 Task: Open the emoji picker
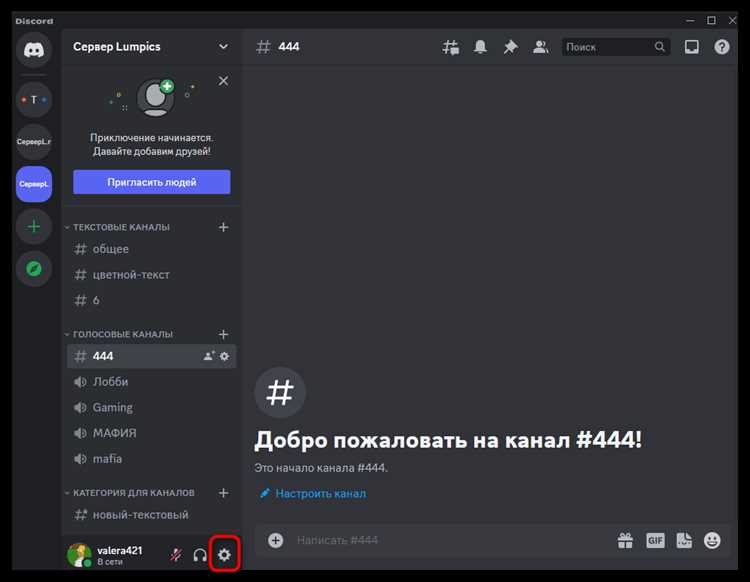point(712,540)
